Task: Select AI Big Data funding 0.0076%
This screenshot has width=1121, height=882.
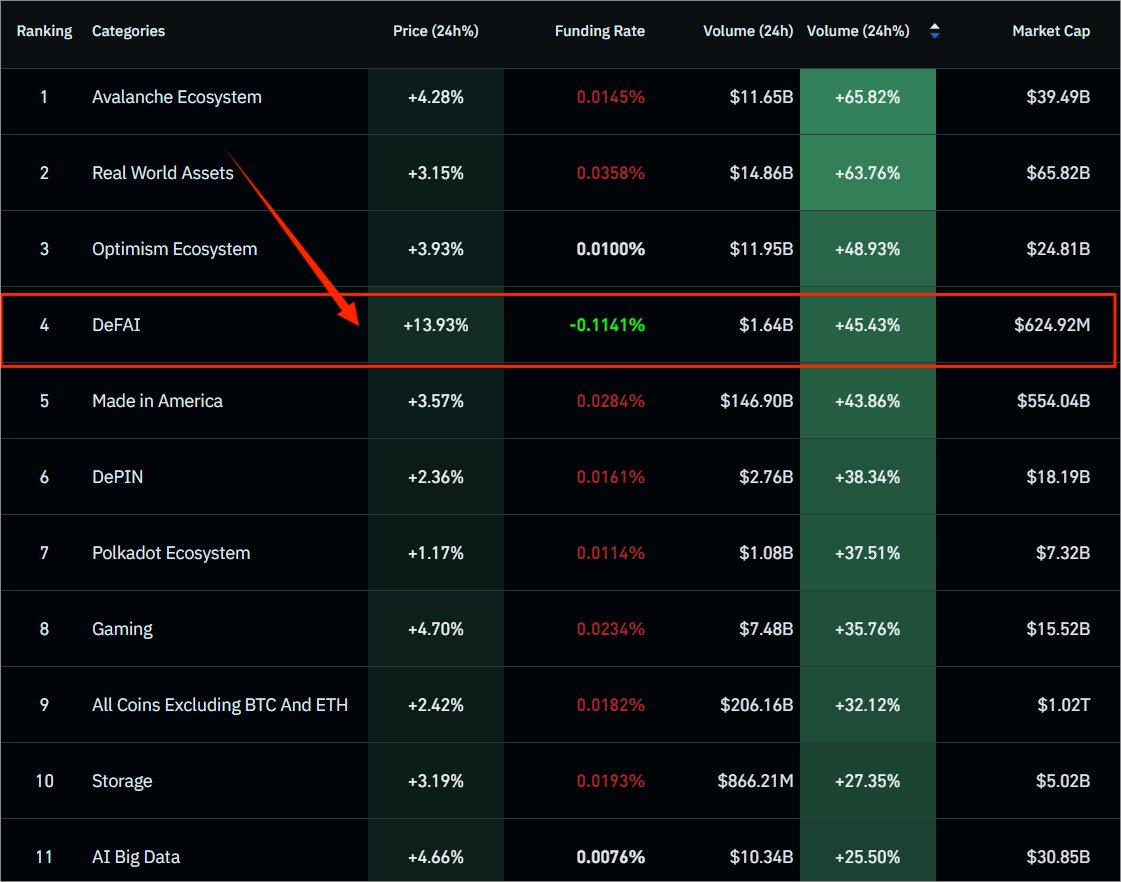Action: click(611, 857)
